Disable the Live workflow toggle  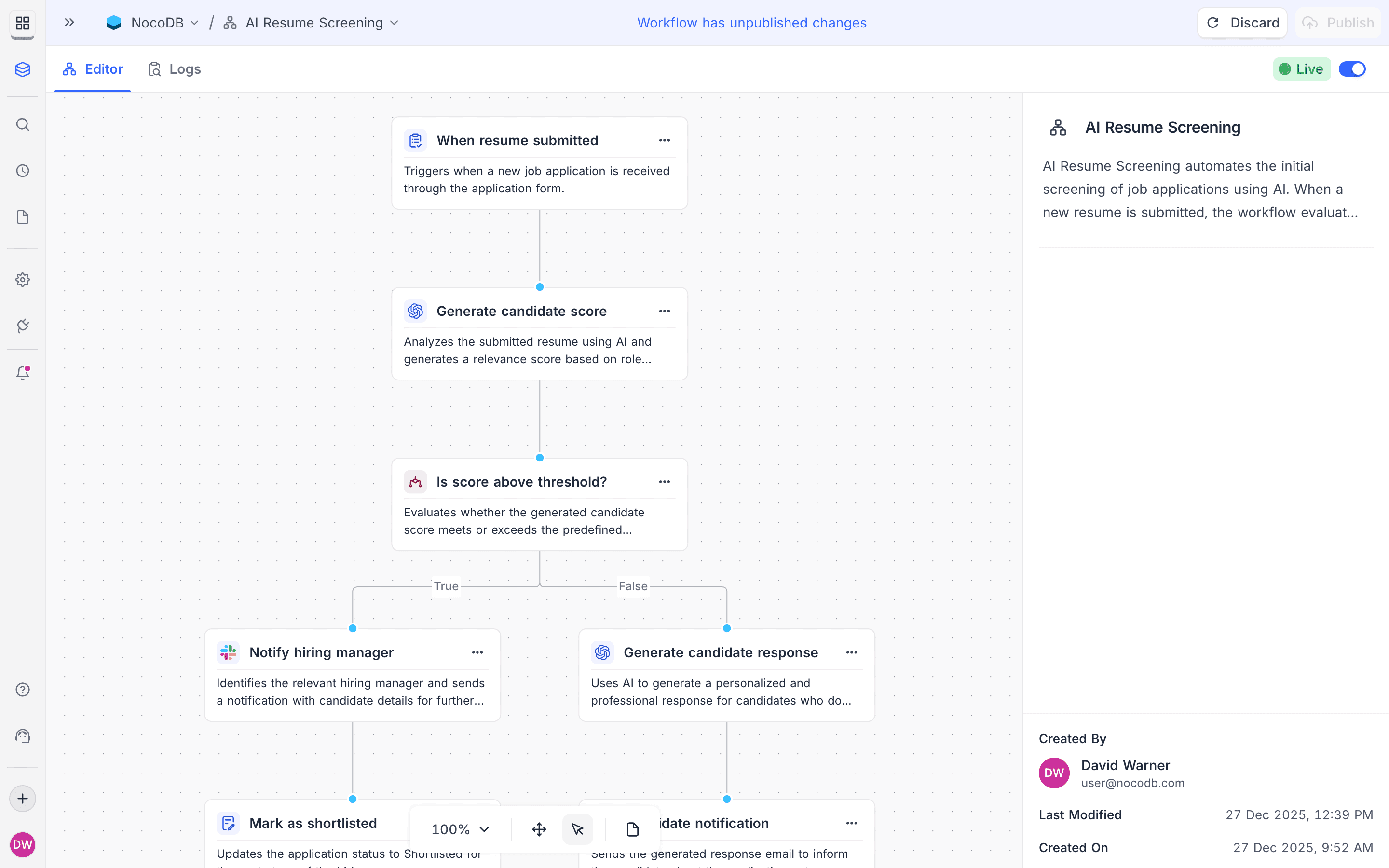pyautogui.click(x=1352, y=68)
